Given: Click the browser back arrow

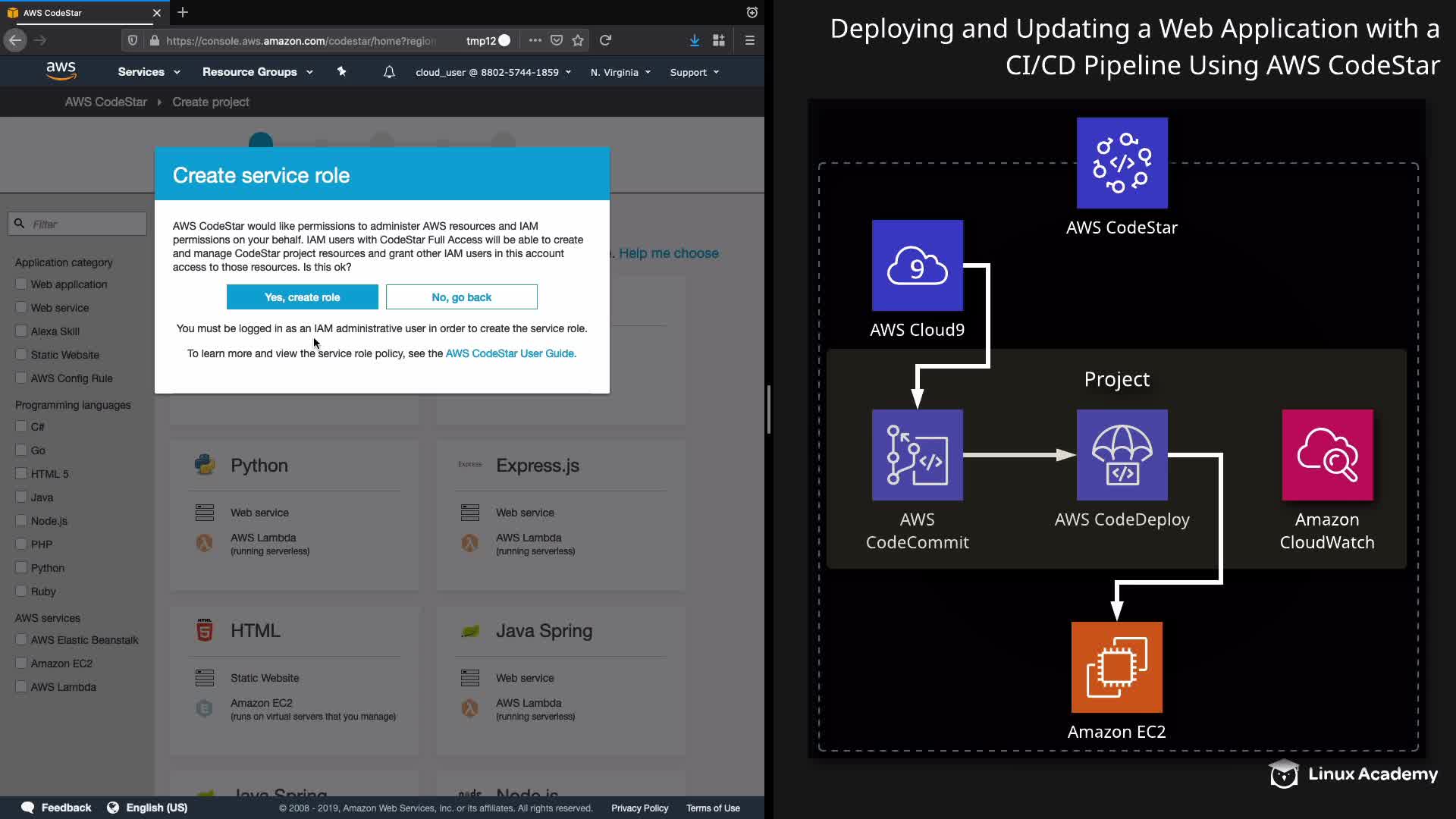Looking at the screenshot, I should pyautogui.click(x=15, y=40).
